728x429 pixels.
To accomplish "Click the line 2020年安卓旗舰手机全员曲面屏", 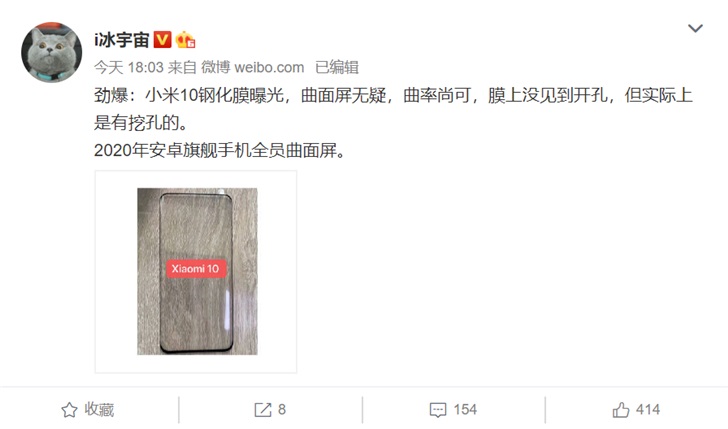I will click(x=220, y=150).
